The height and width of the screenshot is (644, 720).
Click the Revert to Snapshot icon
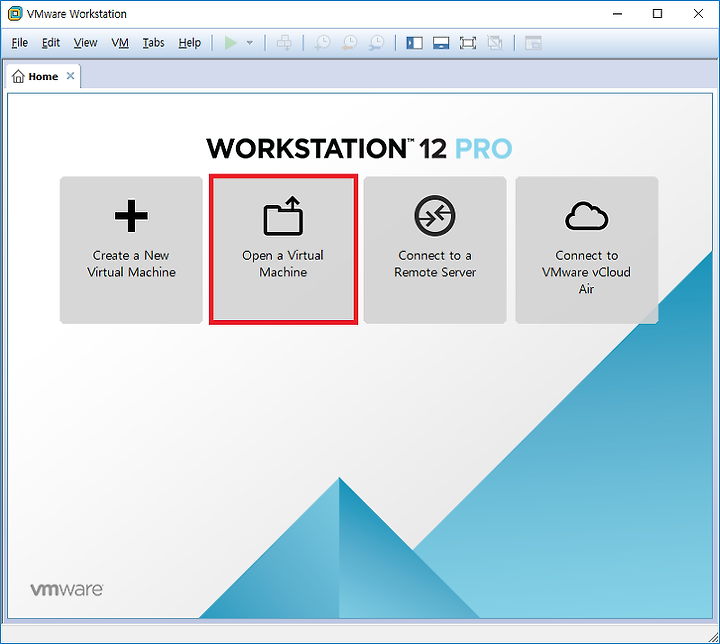350,43
